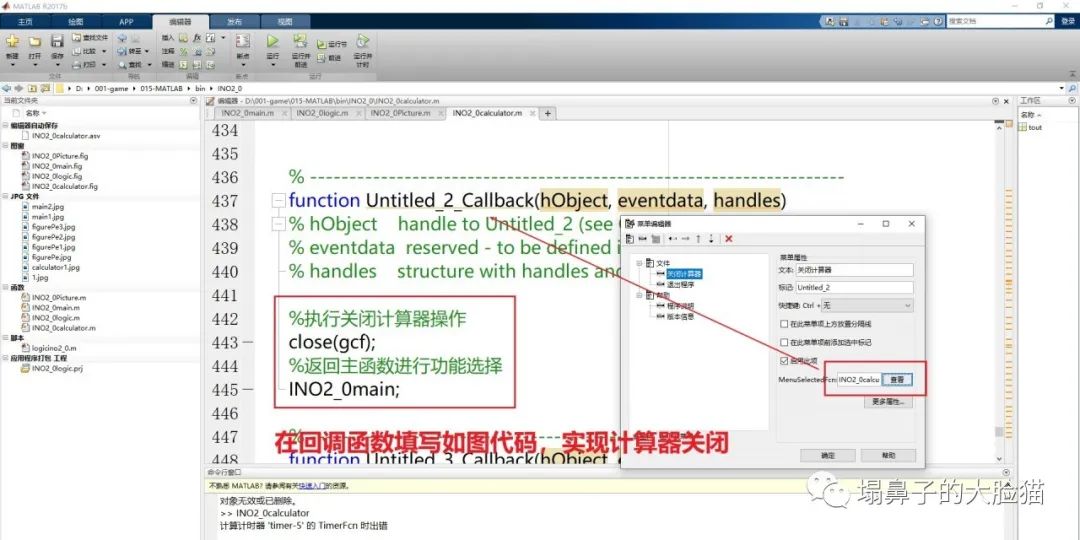This screenshot has height=540, width=1080.
Task: Open dropdown arrow under Run (运行)
Action: tap(273, 65)
